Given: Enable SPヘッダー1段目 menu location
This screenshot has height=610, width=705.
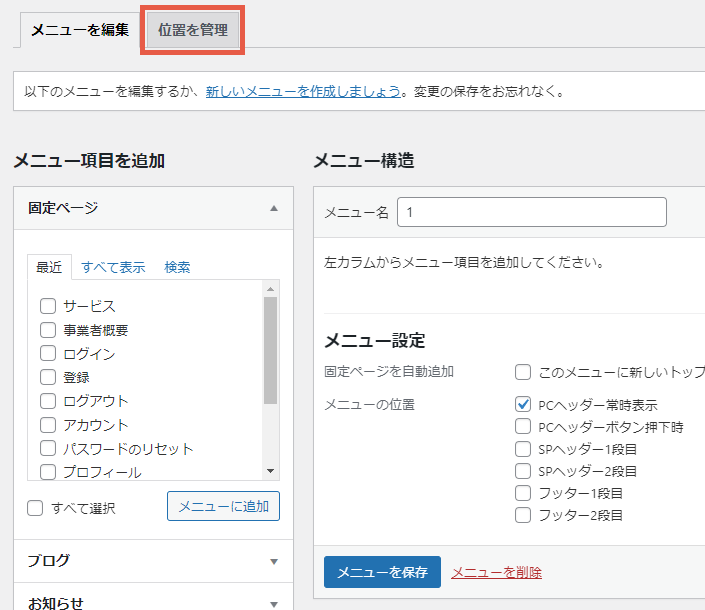Looking at the screenshot, I should click(523, 449).
